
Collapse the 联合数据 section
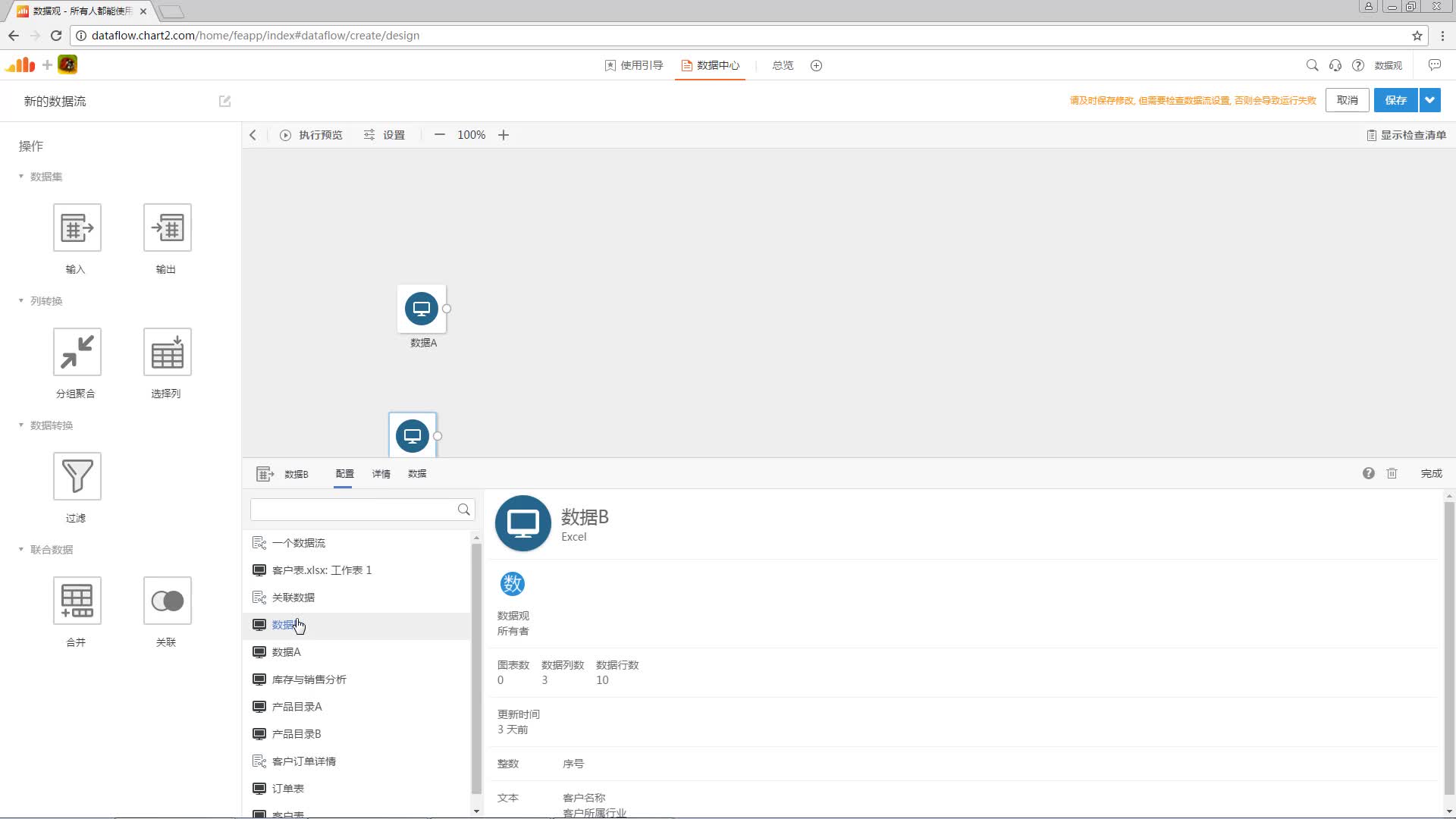[21, 550]
